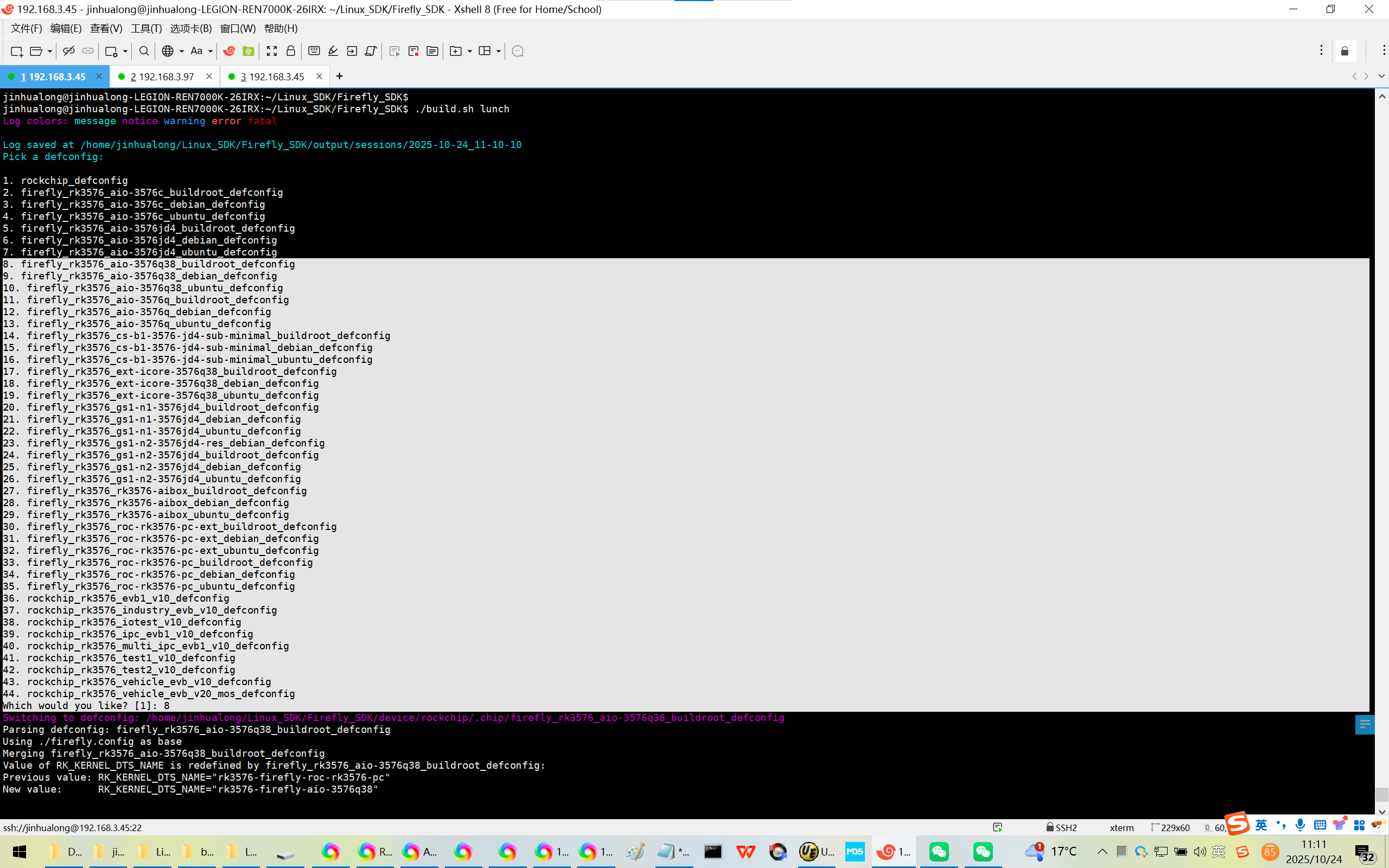Viewport: 1389px width, 868px height.
Task: Toggle full screen mode icon
Action: click(271, 51)
